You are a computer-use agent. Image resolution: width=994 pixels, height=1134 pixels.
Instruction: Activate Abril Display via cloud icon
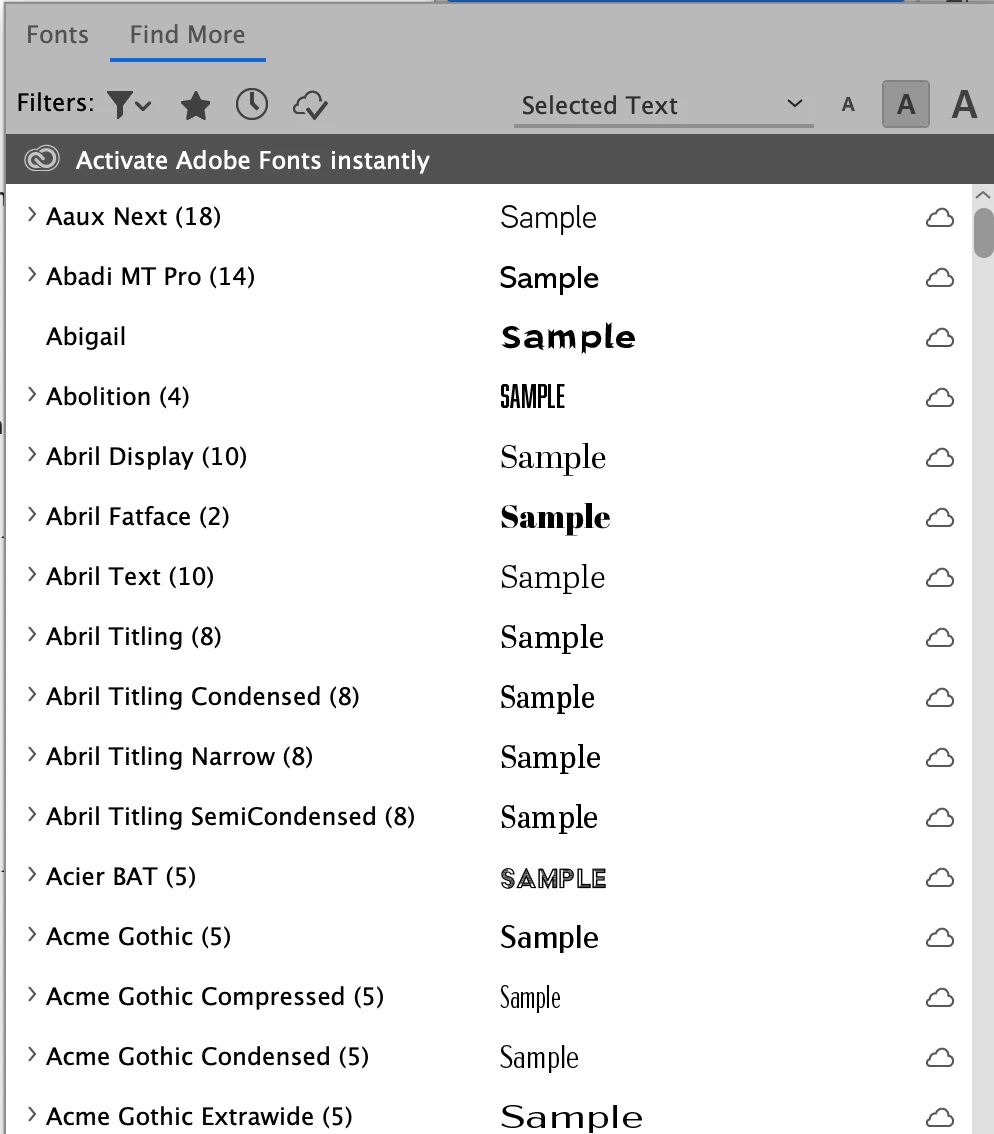tap(940, 458)
